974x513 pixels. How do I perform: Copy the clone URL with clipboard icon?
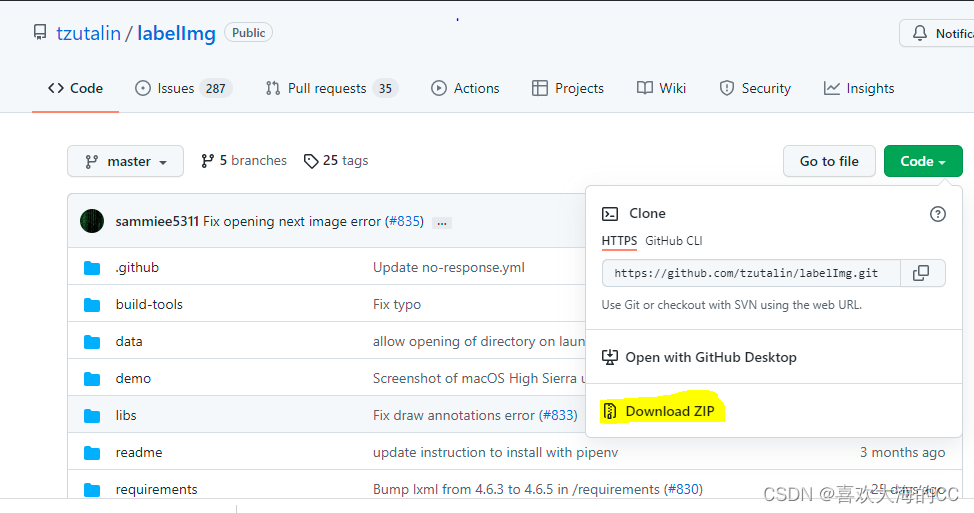922,273
